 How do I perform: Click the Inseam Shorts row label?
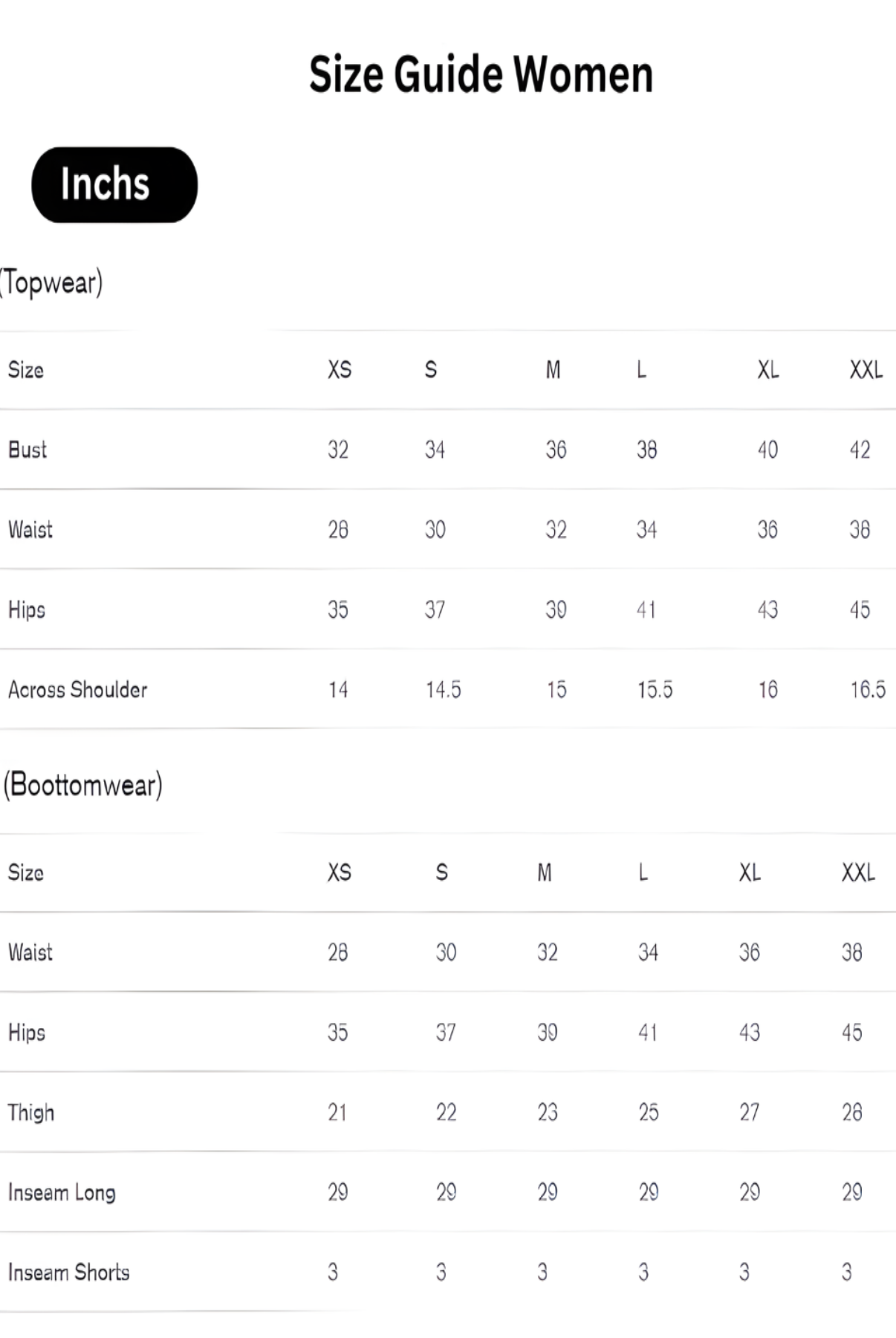(68, 1273)
